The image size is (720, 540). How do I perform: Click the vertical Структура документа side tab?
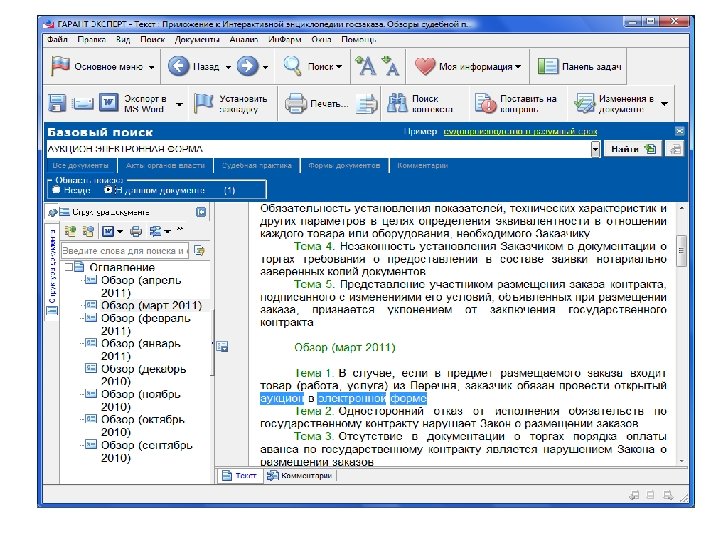coord(52,270)
